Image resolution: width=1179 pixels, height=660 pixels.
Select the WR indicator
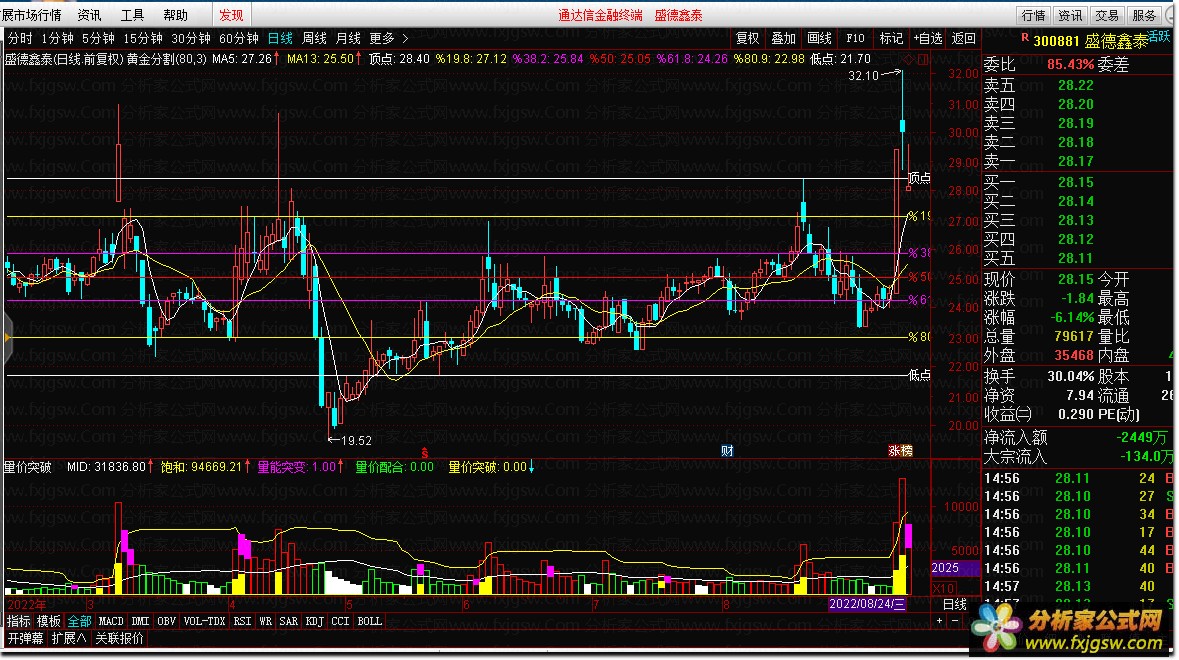pyautogui.click(x=265, y=622)
